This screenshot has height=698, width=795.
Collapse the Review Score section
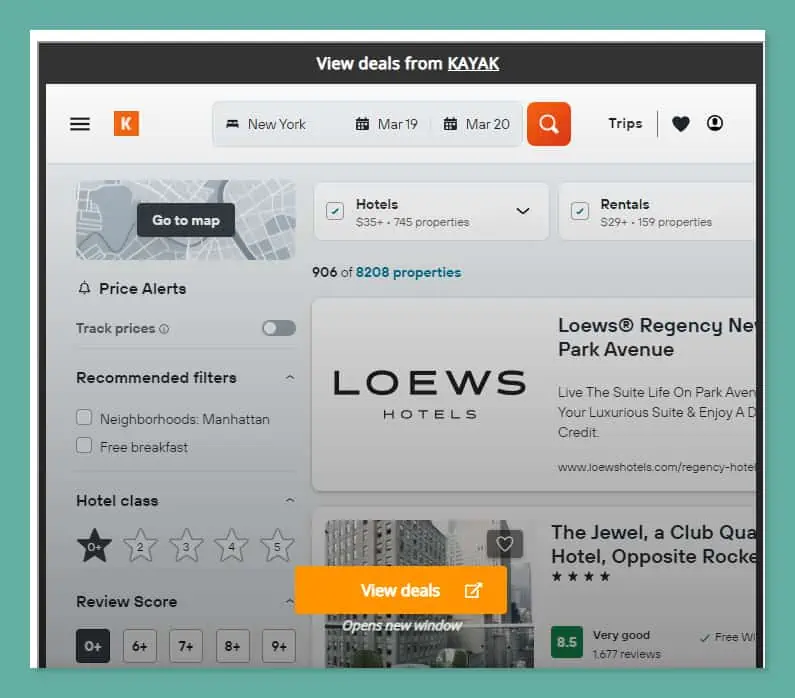(x=290, y=602)
